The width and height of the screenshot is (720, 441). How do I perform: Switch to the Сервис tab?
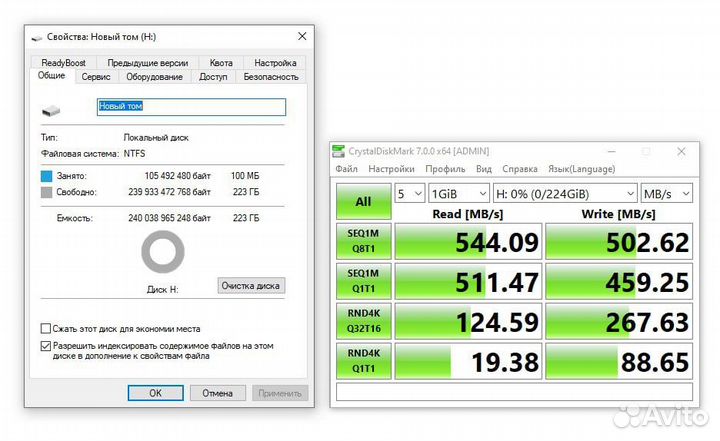(x=96, y=77)
